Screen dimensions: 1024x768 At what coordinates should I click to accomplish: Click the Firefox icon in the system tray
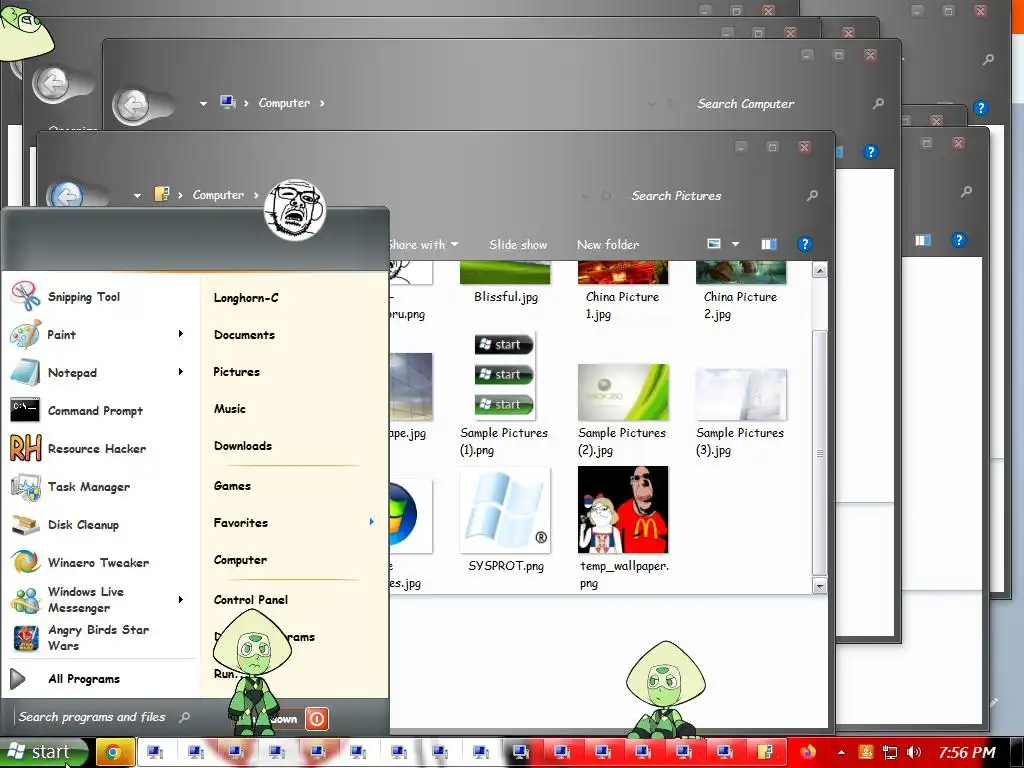[808, 752]
